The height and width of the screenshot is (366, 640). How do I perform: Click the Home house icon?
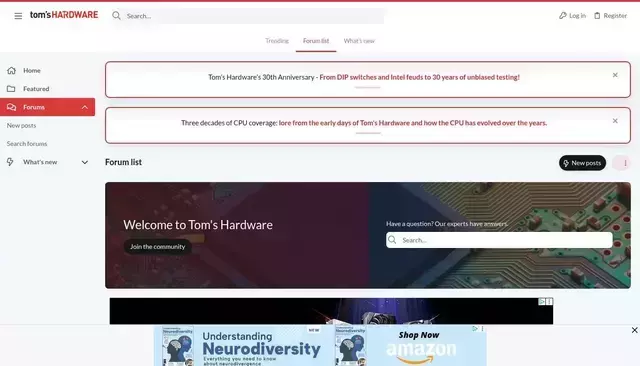click(x=11, y=70)
